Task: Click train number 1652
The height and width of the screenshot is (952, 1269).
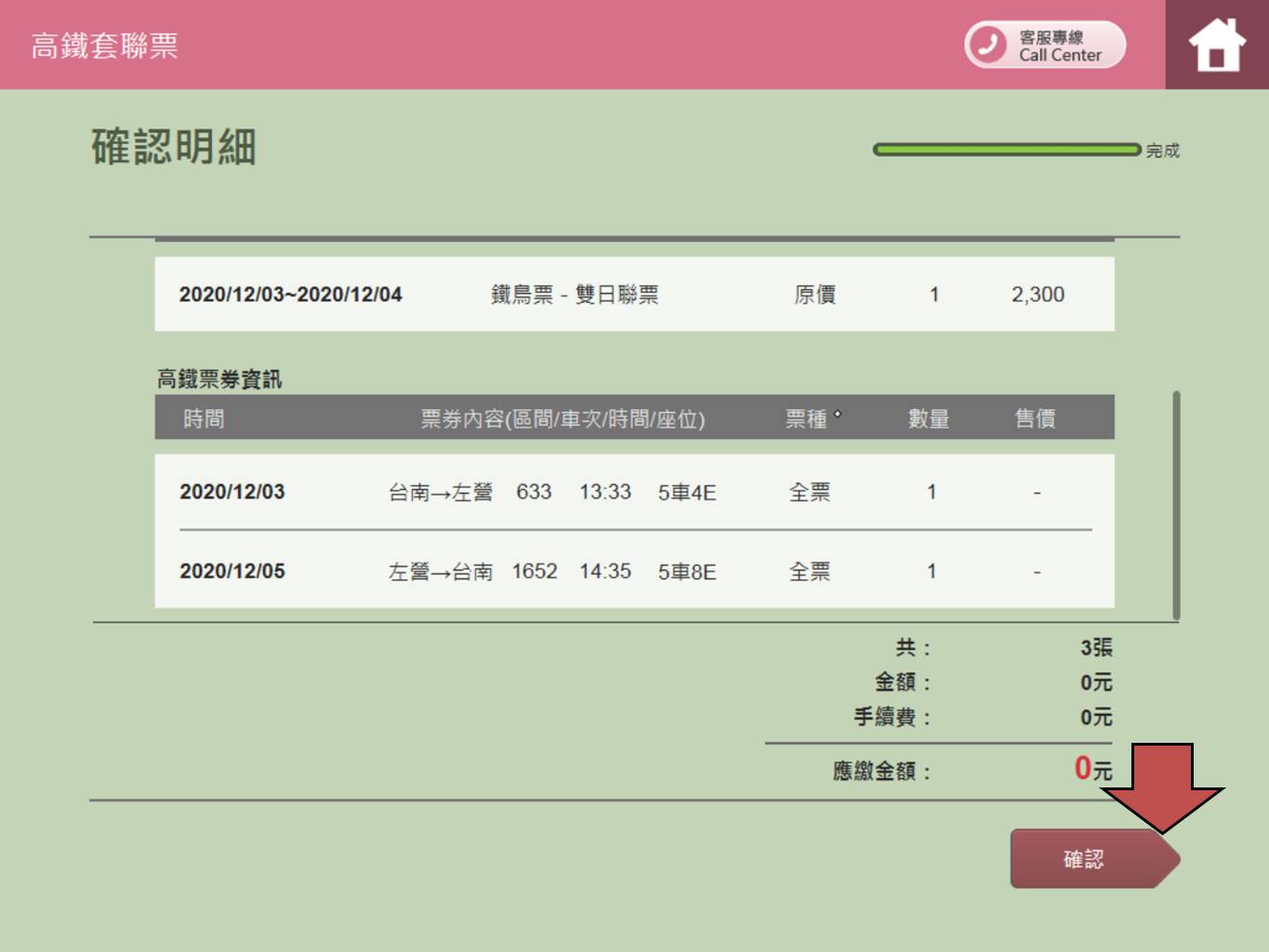Action: 535,571
